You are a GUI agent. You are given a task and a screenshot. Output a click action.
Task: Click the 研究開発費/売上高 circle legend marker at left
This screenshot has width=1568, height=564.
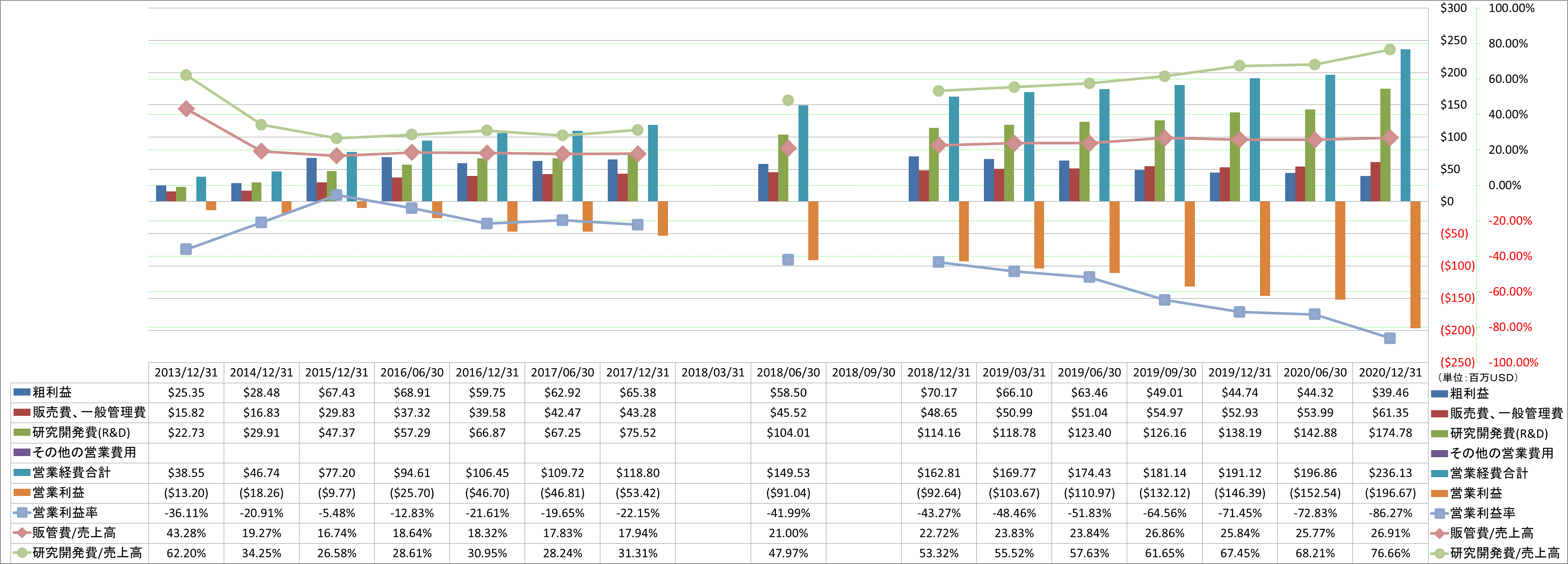point(22,553)
